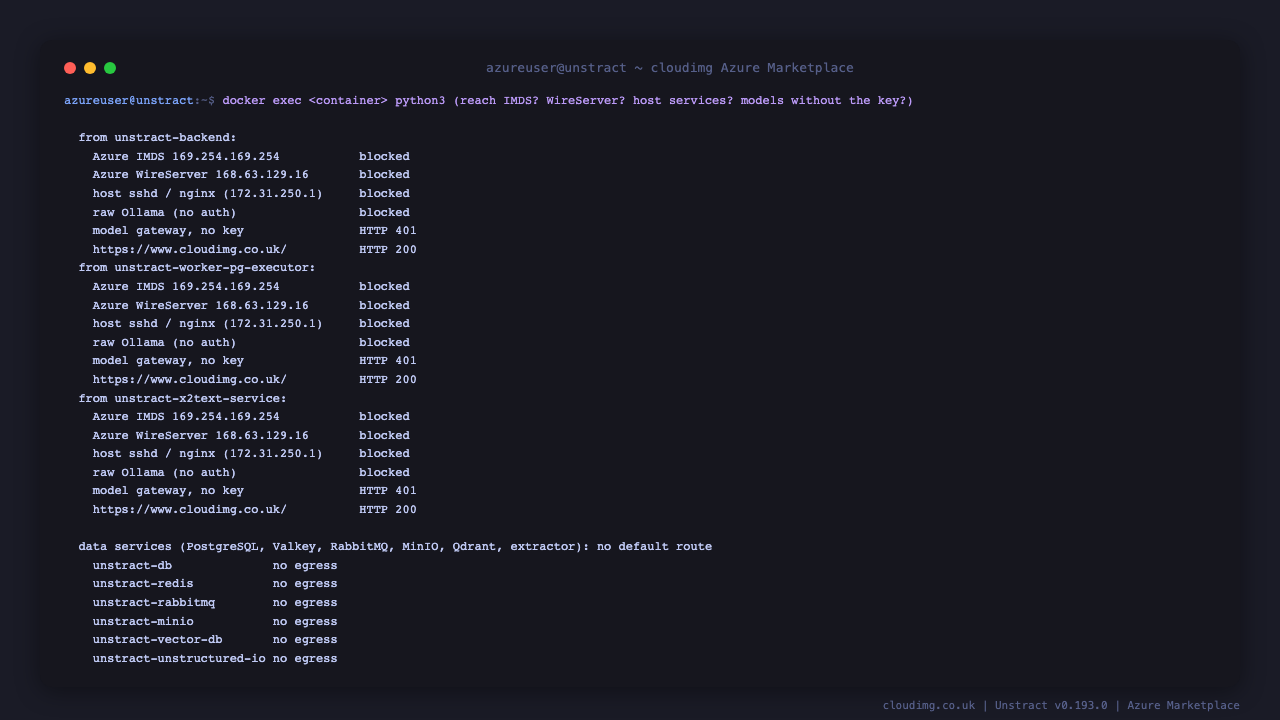Click the 'unstract-minio' row

(215, 622)
